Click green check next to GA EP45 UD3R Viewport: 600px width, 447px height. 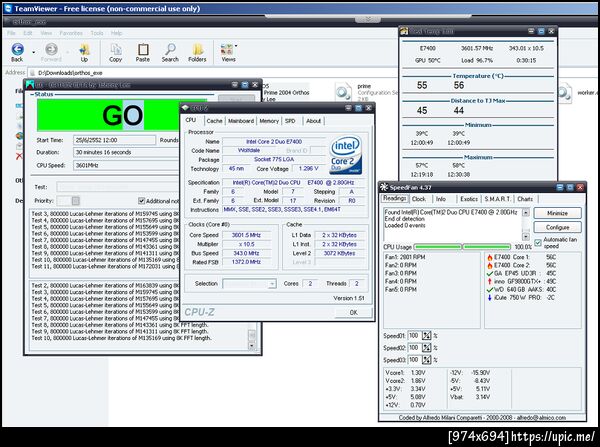click(x=489, y=274)
